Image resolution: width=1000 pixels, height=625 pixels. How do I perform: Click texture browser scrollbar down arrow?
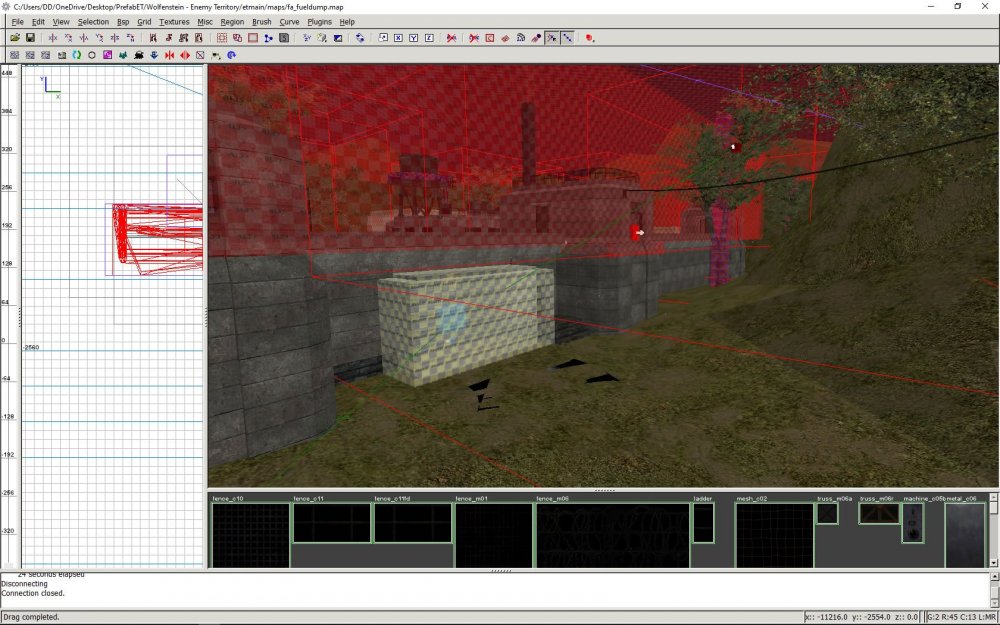pos(994,563)
